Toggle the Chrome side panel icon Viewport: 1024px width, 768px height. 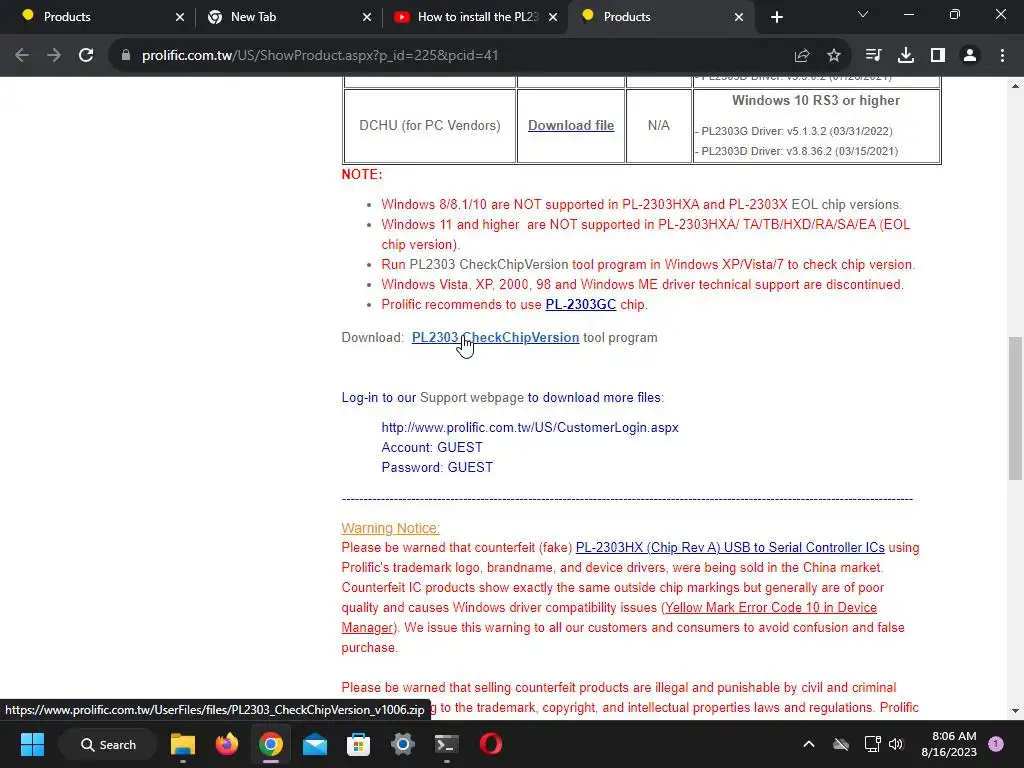pyautogui.click(x=938, y=56)
